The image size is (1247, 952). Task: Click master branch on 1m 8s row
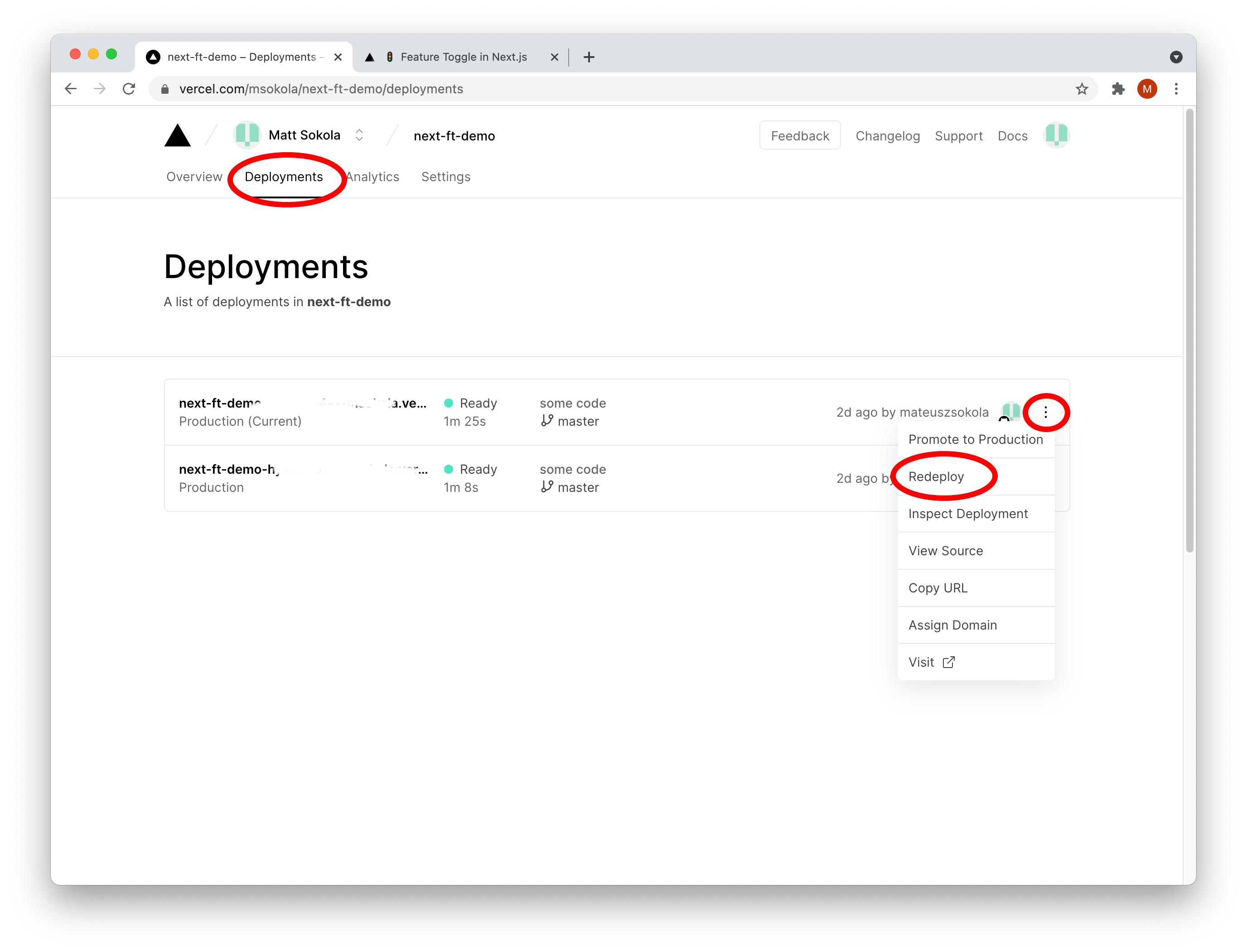tap(570, 487)
